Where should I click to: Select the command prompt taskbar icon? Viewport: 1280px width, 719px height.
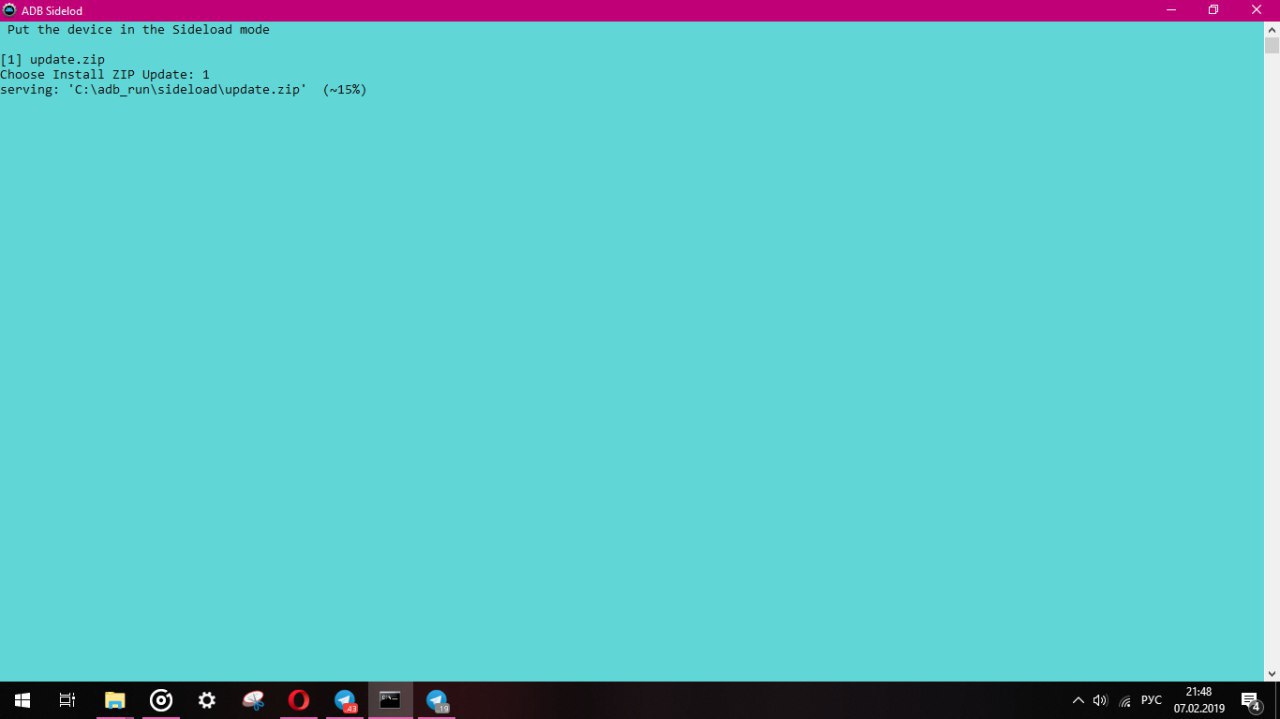(x=390, y=700)
